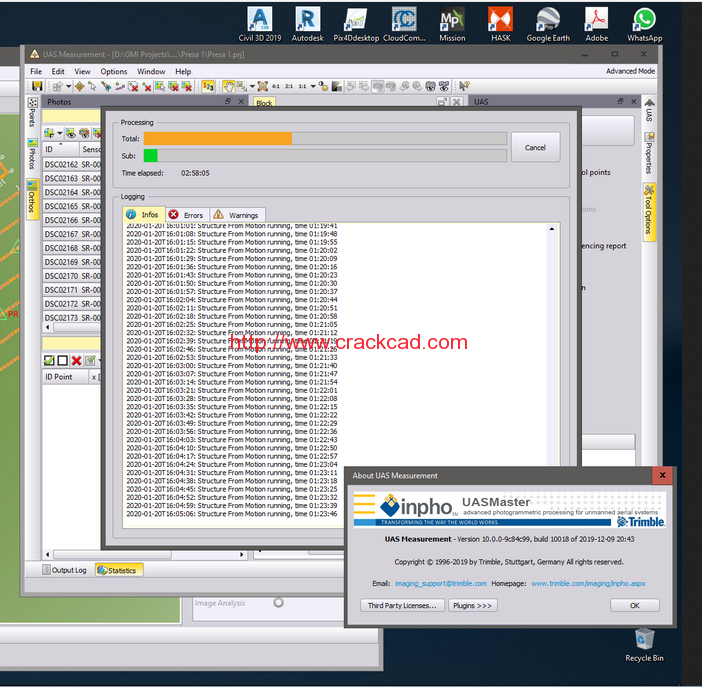Open the Orthos vertical side tab
The image size is (702, 687).
32,199
